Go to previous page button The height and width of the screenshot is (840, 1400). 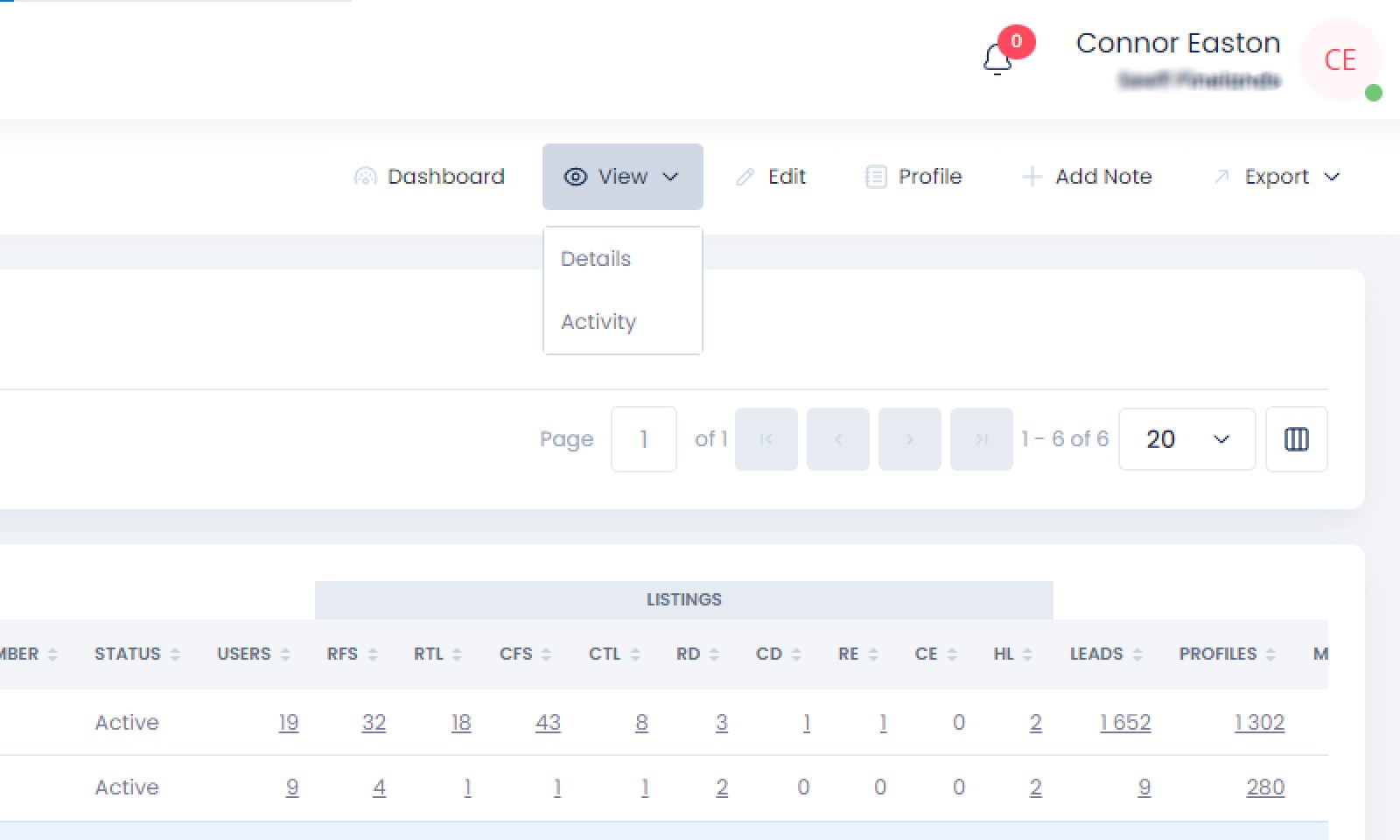[837, 439]
